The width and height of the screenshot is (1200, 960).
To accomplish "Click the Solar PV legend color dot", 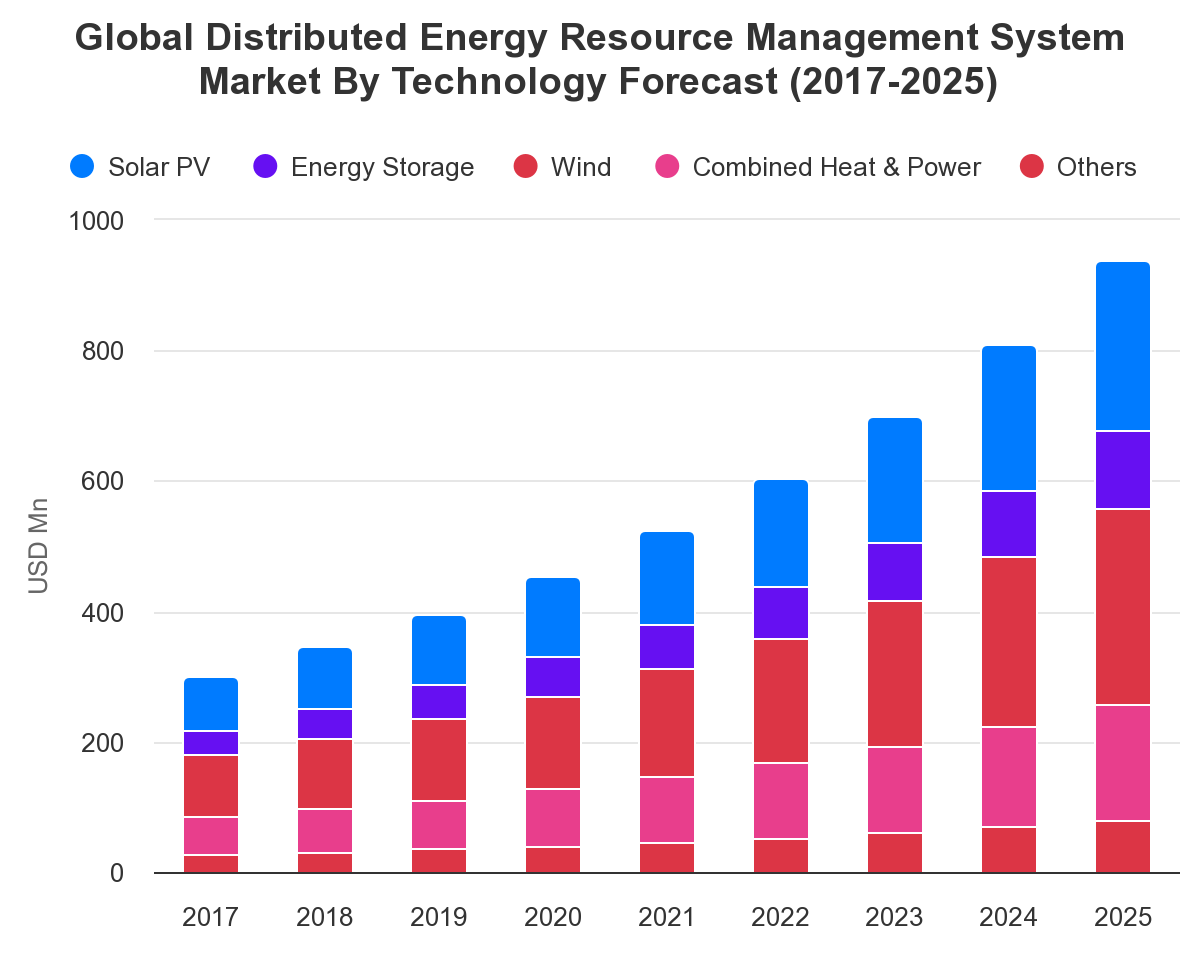I will coord(82,167).
